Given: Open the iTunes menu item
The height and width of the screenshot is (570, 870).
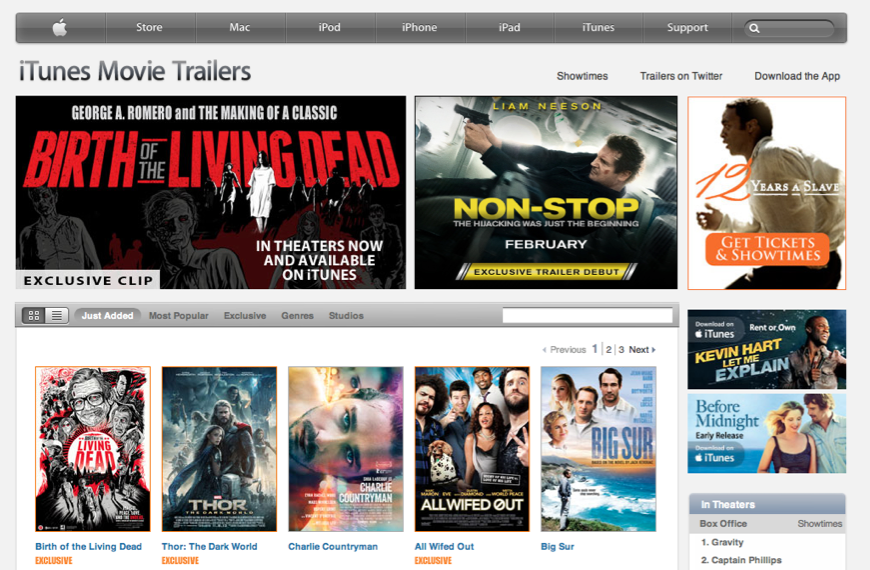Looking at the screenshot, I should click(x=598, y=27).
